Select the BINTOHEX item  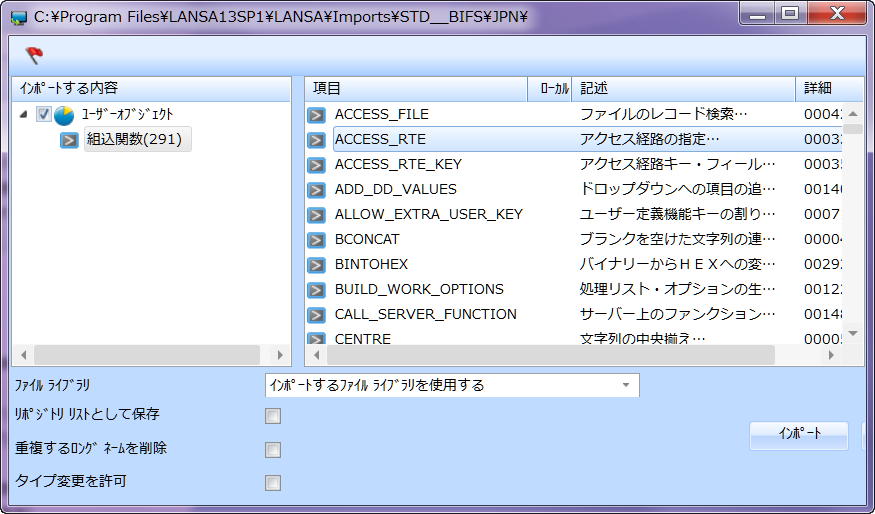click(x=371, y=265)
